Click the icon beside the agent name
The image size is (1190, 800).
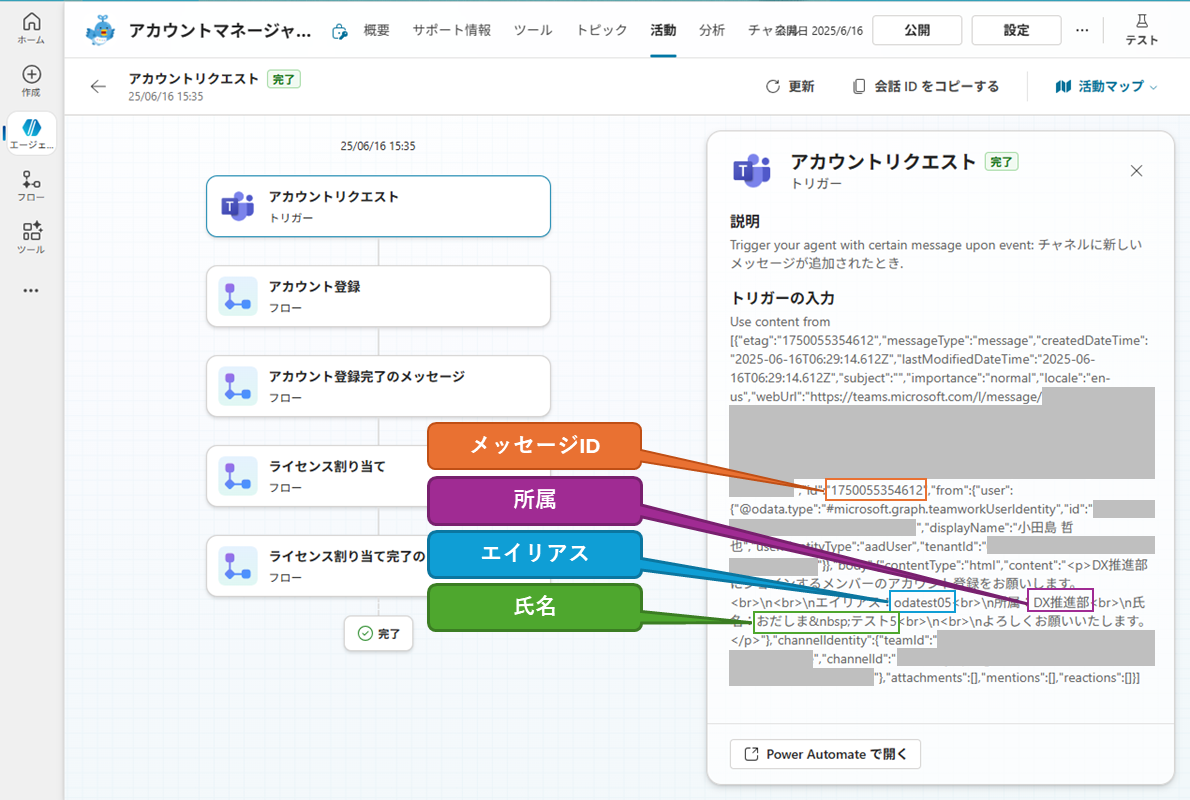click(x=339, y=31)
